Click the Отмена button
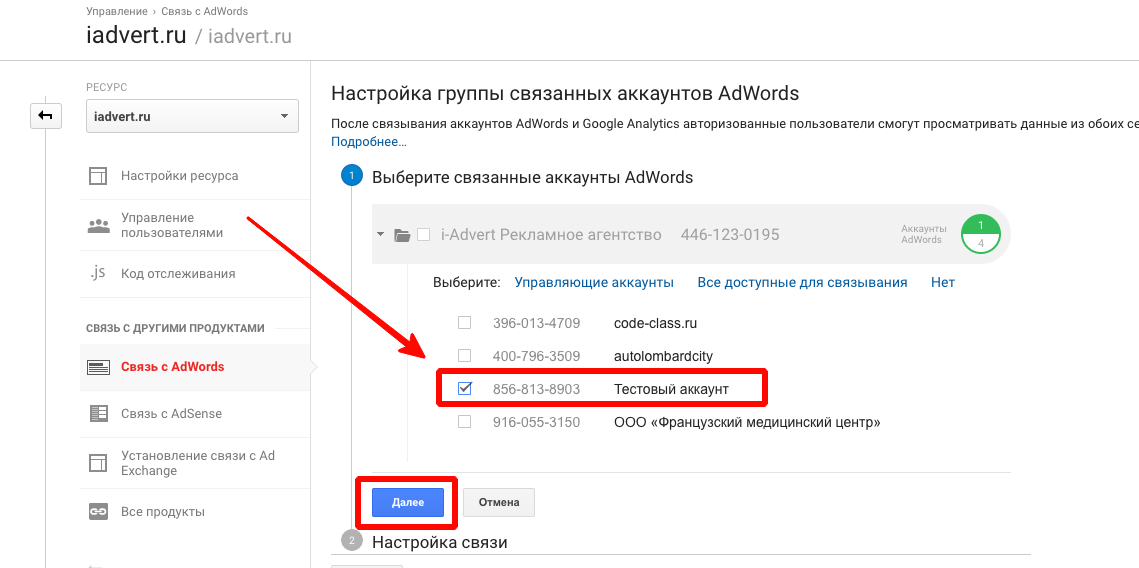The width and height of the screenshot is (1139, 568). click(x=499, y=502)
